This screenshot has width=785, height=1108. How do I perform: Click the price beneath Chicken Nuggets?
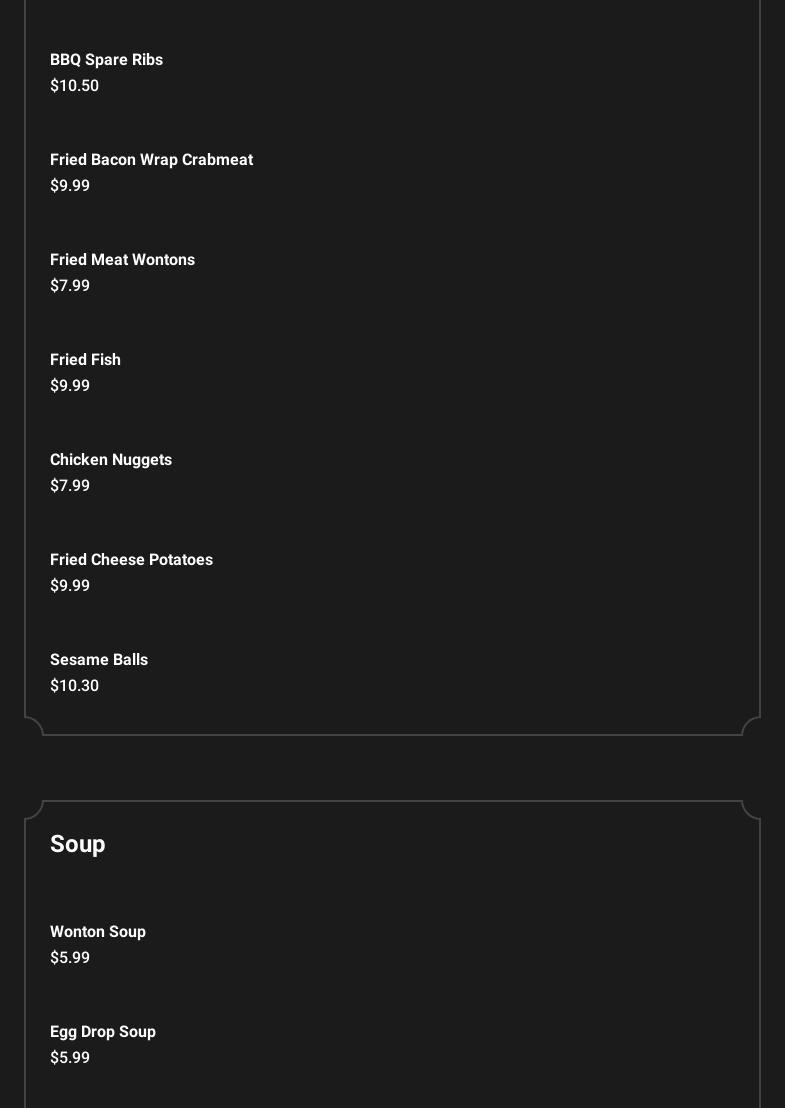(70, 486)
